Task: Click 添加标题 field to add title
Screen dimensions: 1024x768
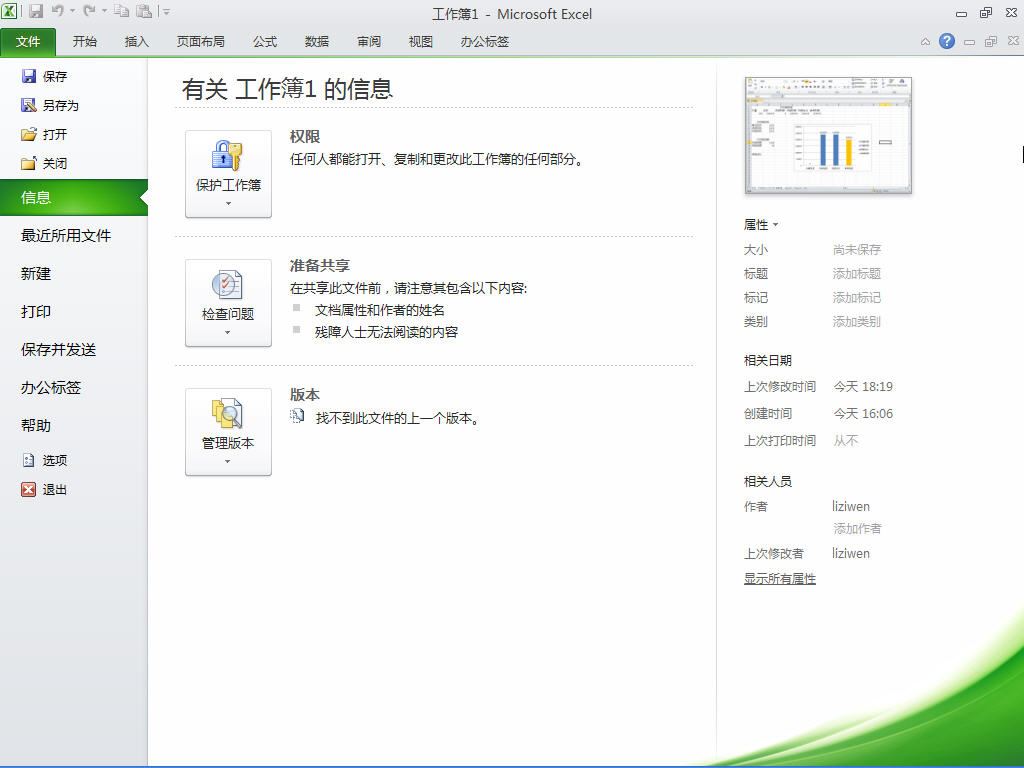Action: click(857, 274)
